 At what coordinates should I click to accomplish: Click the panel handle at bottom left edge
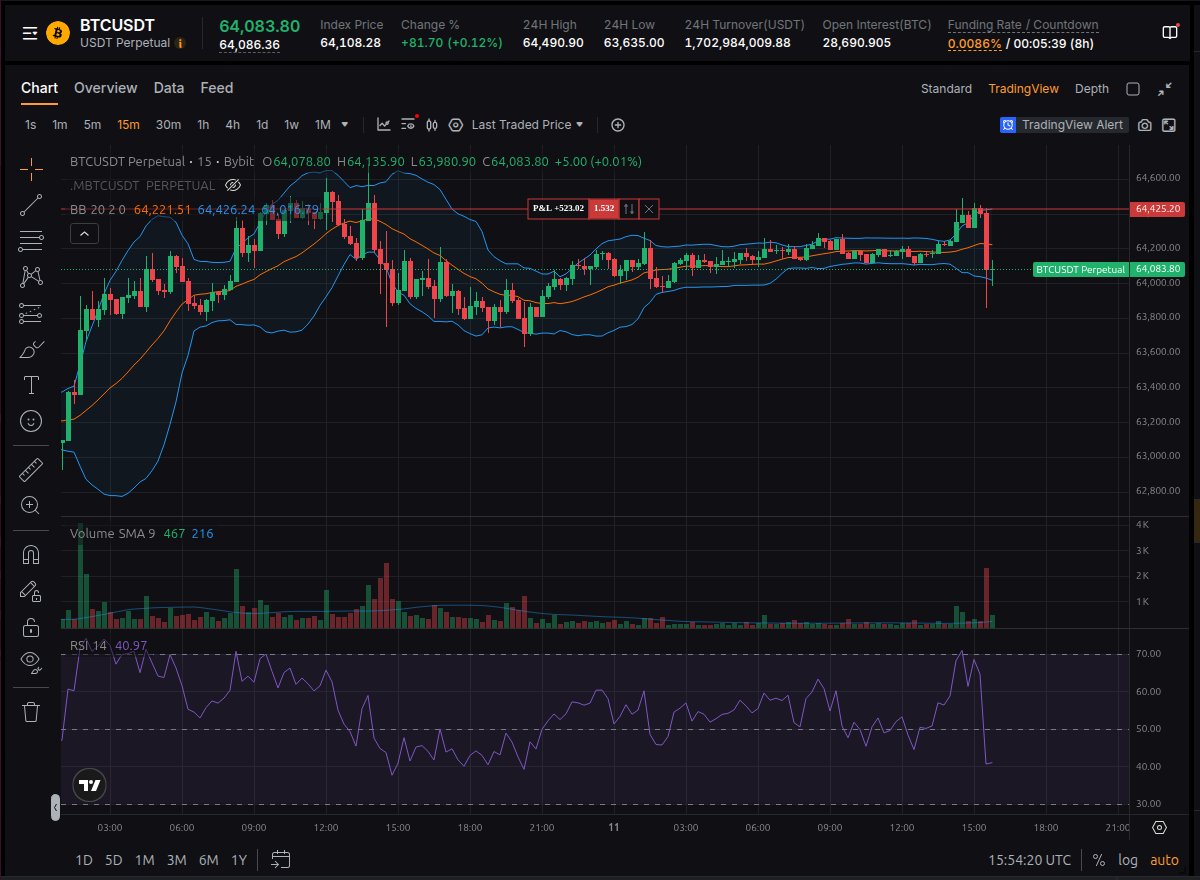[55, 807]
